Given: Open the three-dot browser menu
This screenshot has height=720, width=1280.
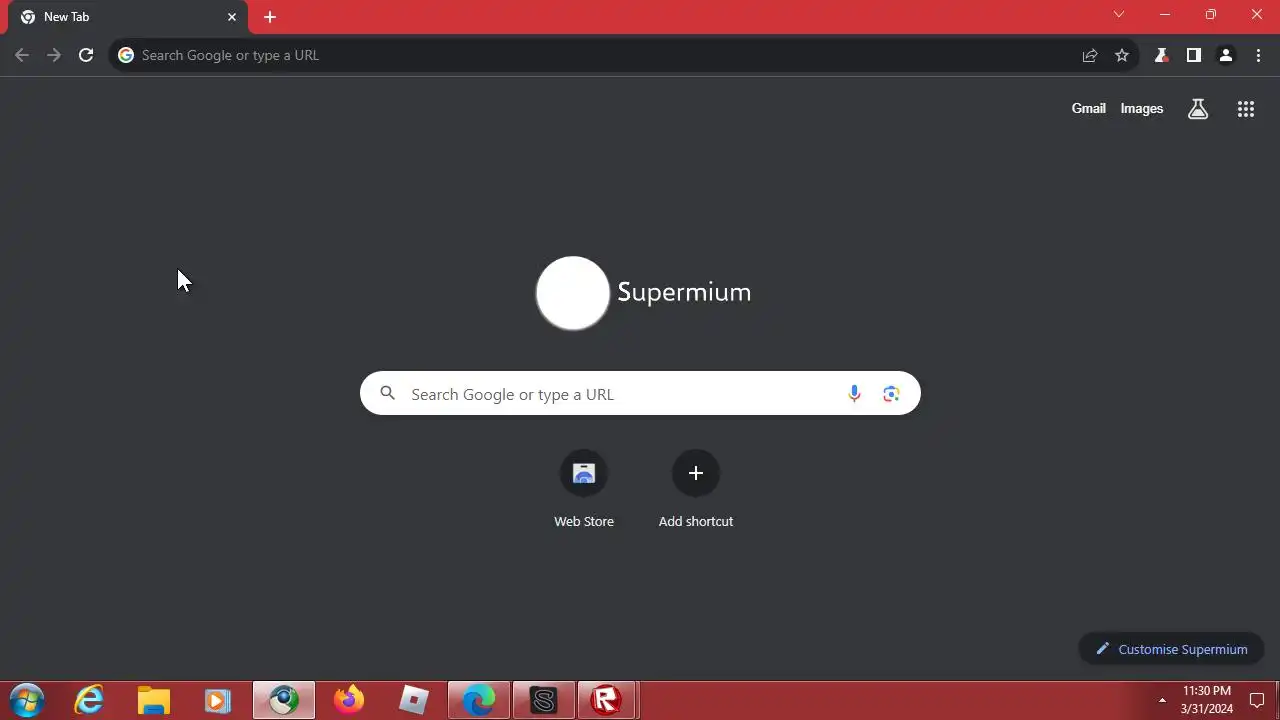Looking at the screenshot, I should [x=1258, y=55].
